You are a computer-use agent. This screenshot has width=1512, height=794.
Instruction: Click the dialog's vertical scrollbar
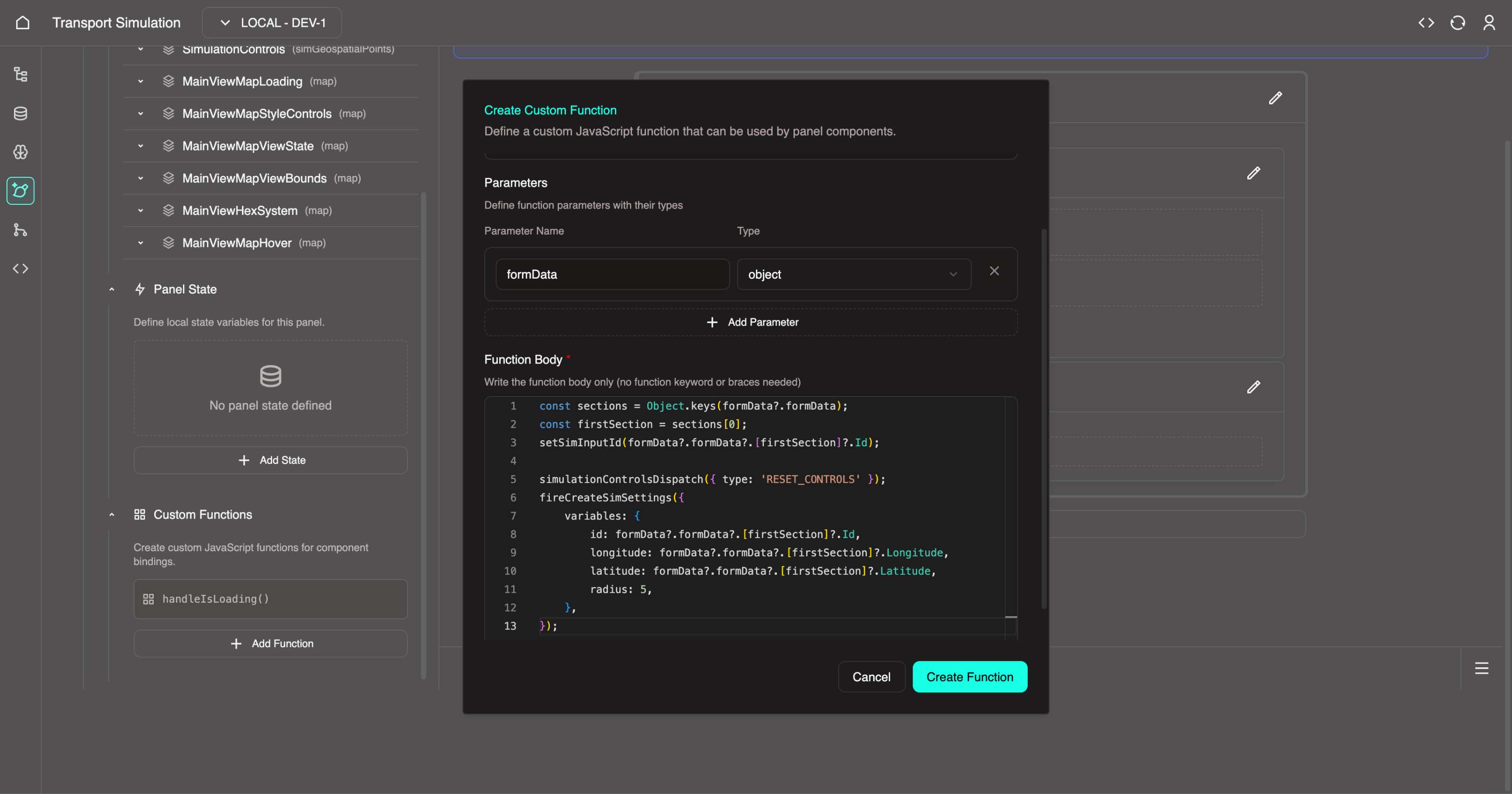pos(1043,418)
